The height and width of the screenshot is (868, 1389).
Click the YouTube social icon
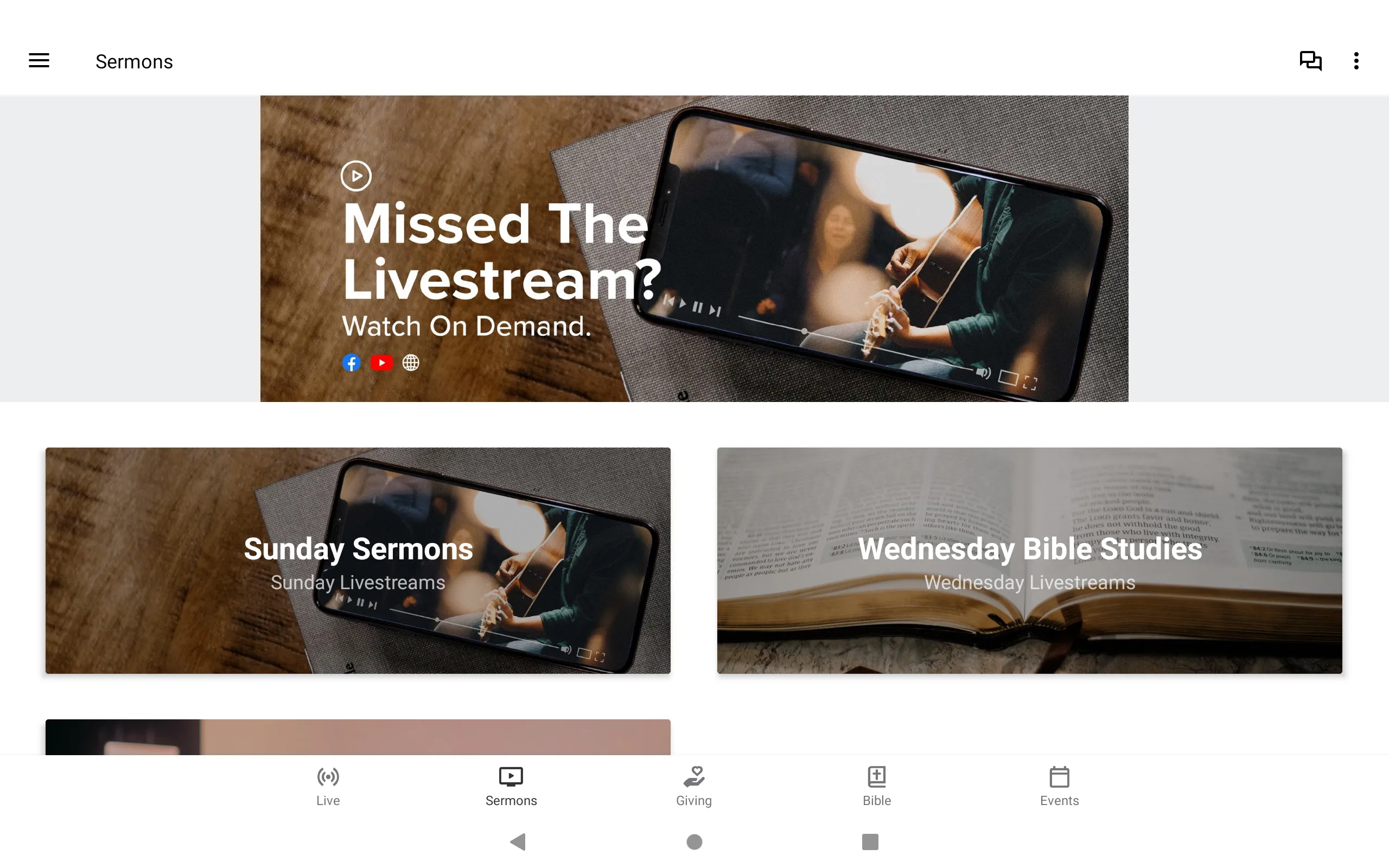pos(381,362)
